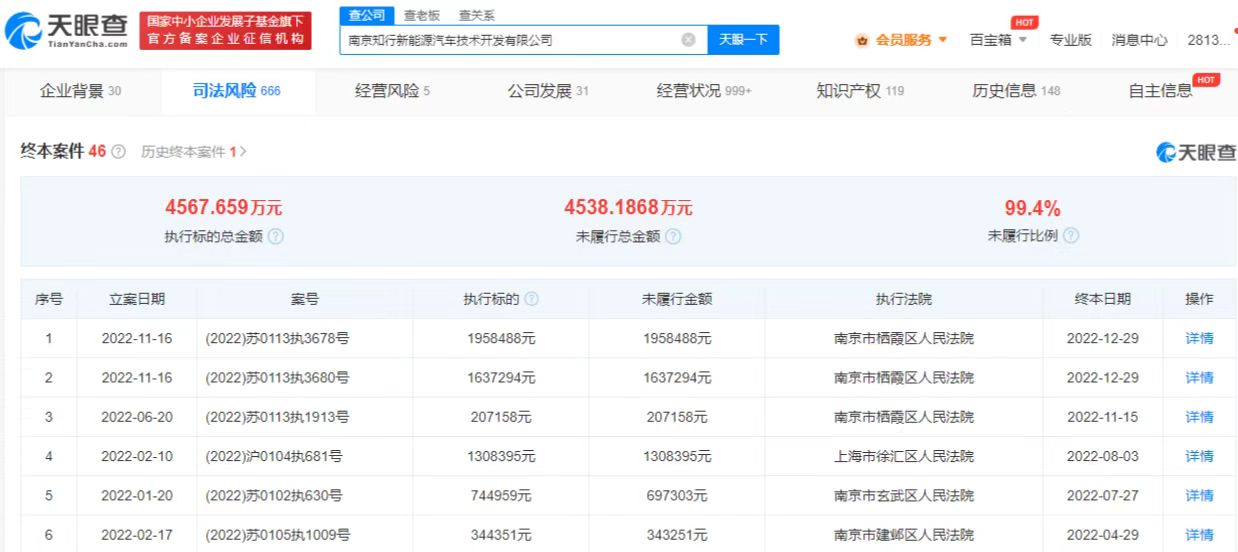Image resolution: width=1238 pixels, height=552 pixels.
Task: Click the help icon beside 终本案件 46
Action: point(118,152)
